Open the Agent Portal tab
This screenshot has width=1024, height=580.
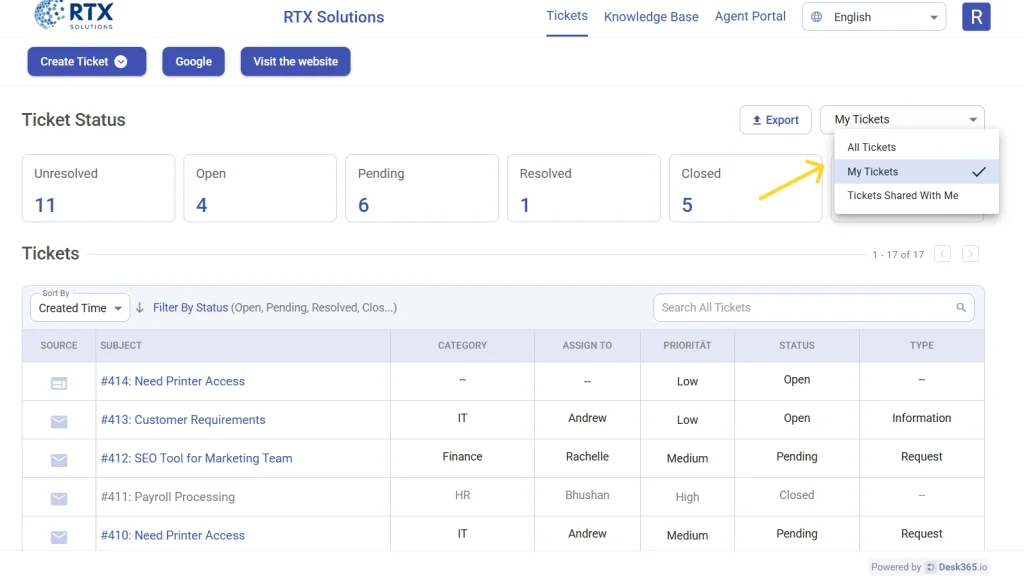pos(749,16)
